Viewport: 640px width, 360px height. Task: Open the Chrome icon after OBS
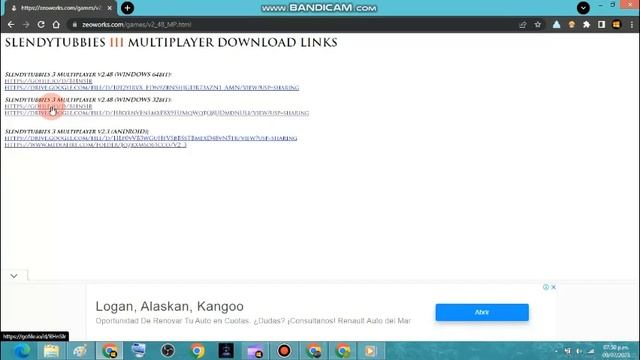click(x=197, y=351)
